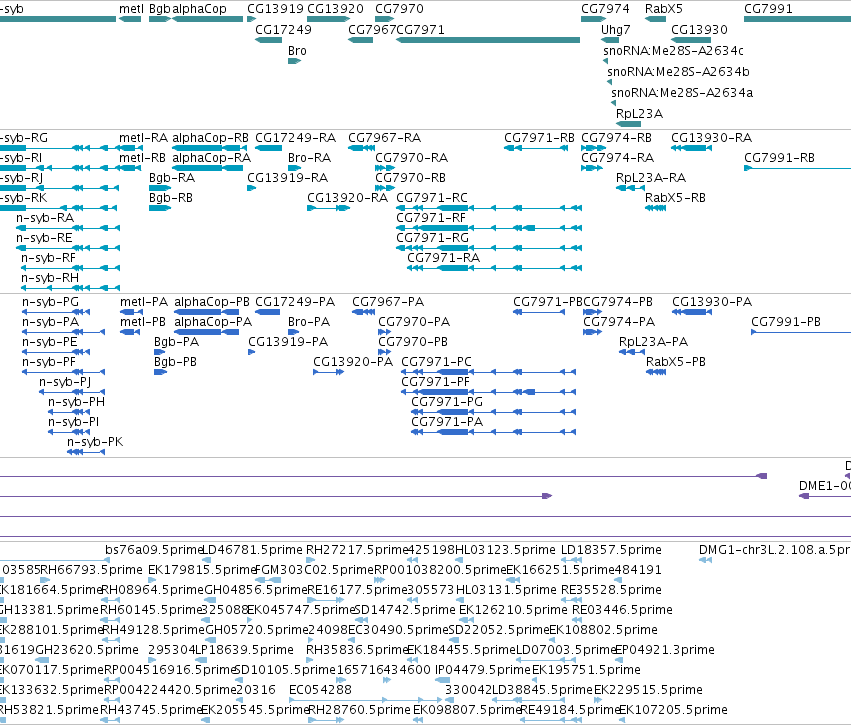The image size is (851, 725).
Task: Click the metl-RB transcript label
Action: pyautogui.click(x=142, y=158)
